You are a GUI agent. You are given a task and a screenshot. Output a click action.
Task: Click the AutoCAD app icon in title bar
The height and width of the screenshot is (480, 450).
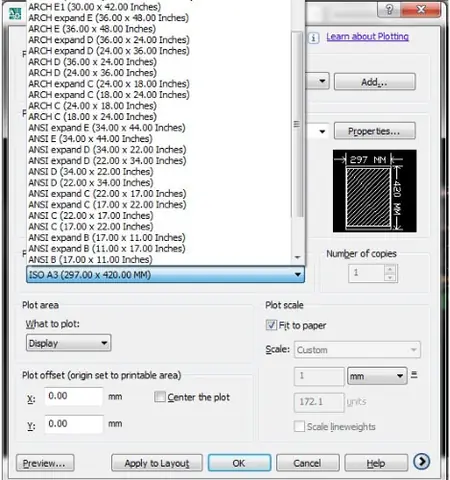pos(15,14)
